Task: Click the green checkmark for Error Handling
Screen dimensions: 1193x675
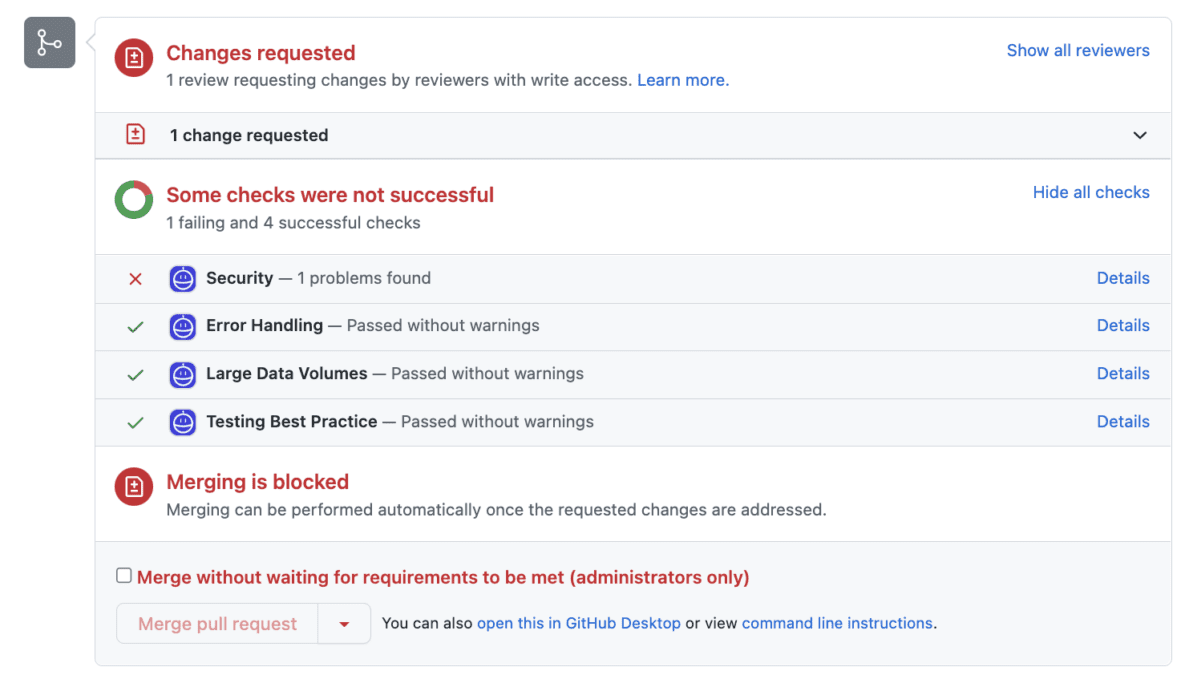Action: point(135,327)
